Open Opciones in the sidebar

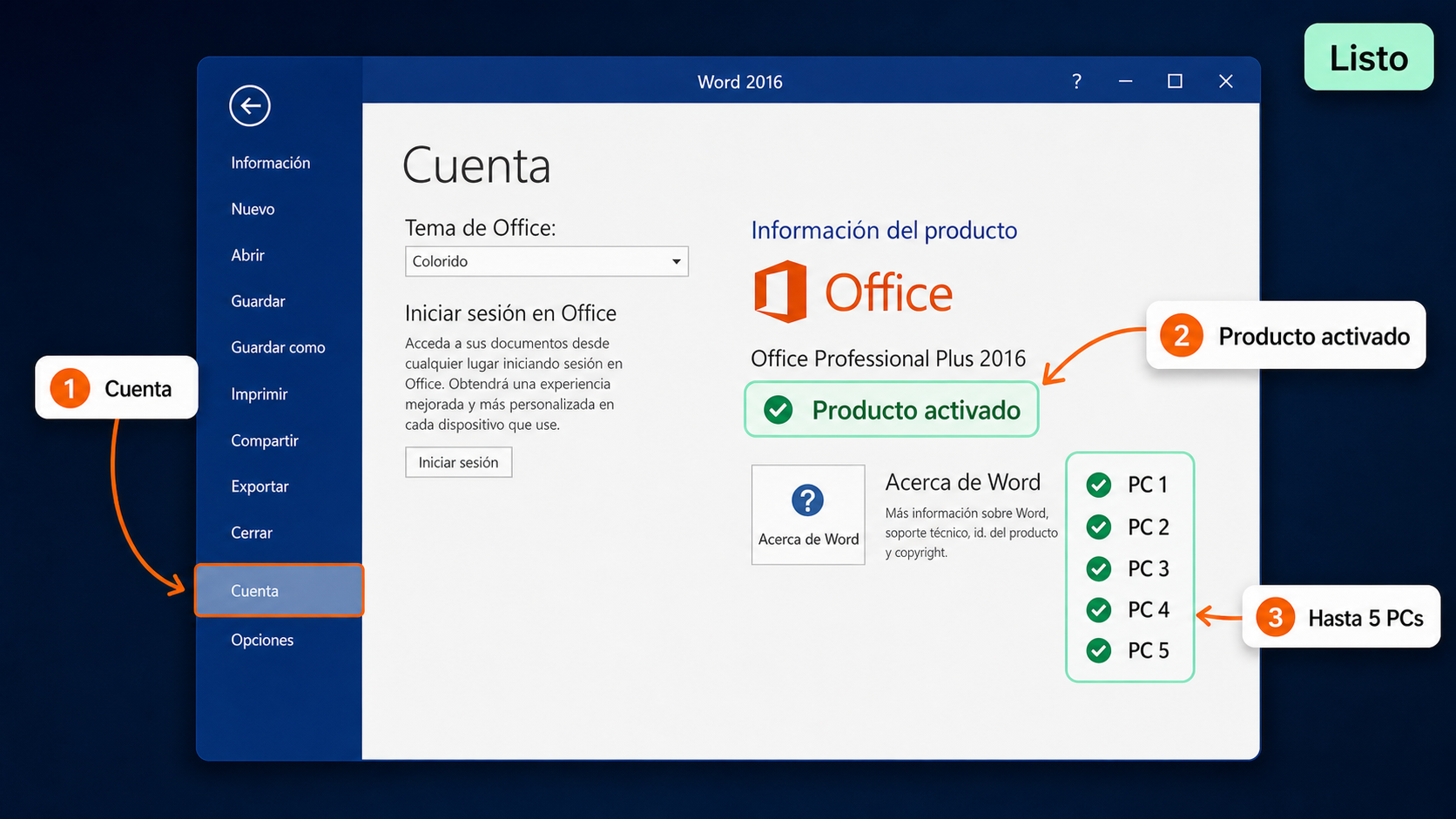(262, 640)
